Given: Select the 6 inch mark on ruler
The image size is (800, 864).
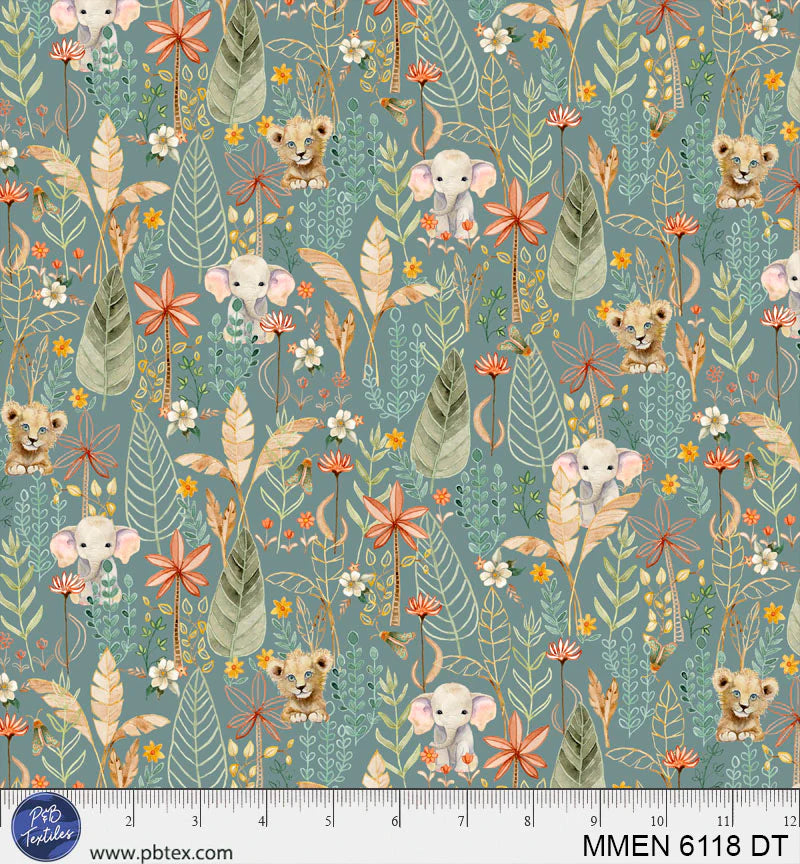Looking at the screenshot, I should (x=396, y=821).
